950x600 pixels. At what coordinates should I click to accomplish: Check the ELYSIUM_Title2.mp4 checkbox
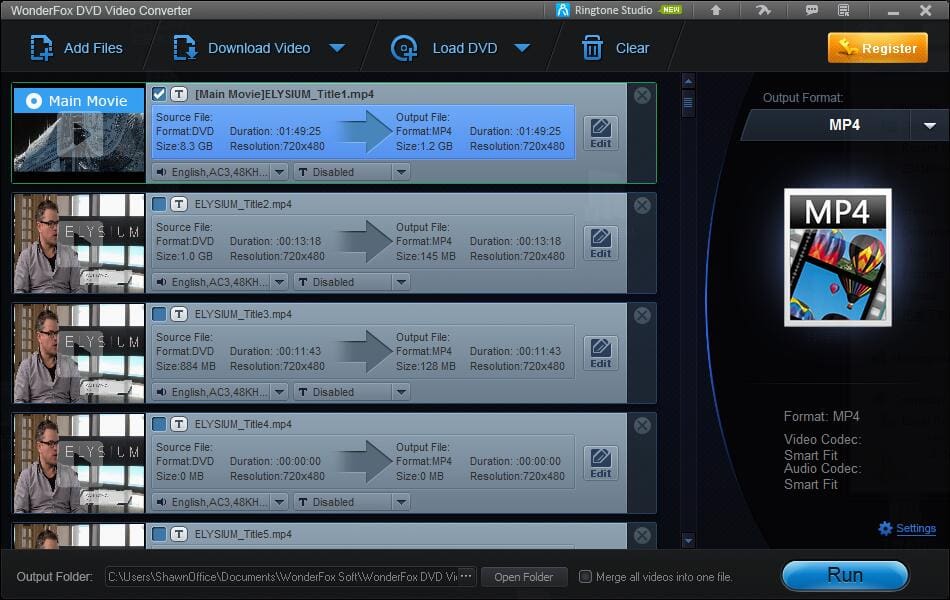click(x=159, y=204)
